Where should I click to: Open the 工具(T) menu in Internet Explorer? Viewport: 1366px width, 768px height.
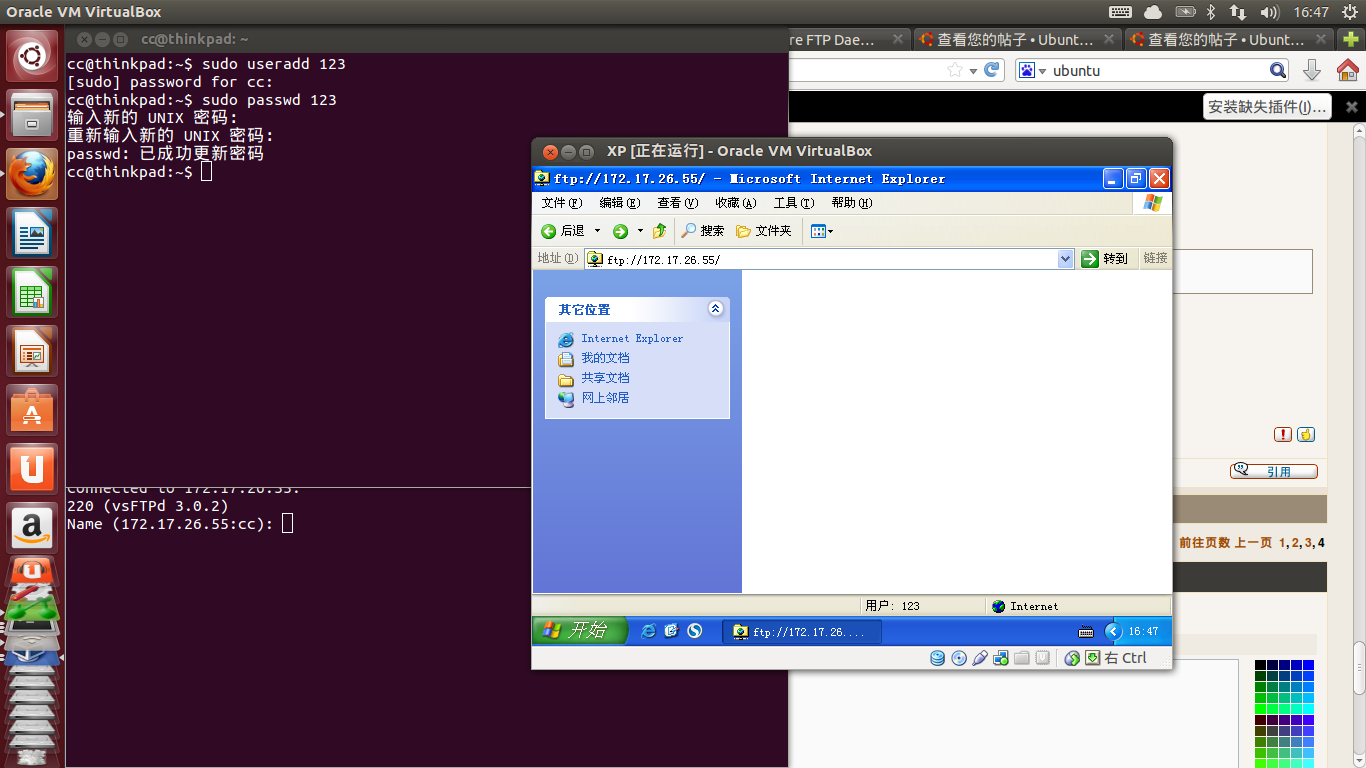(793, 203)
